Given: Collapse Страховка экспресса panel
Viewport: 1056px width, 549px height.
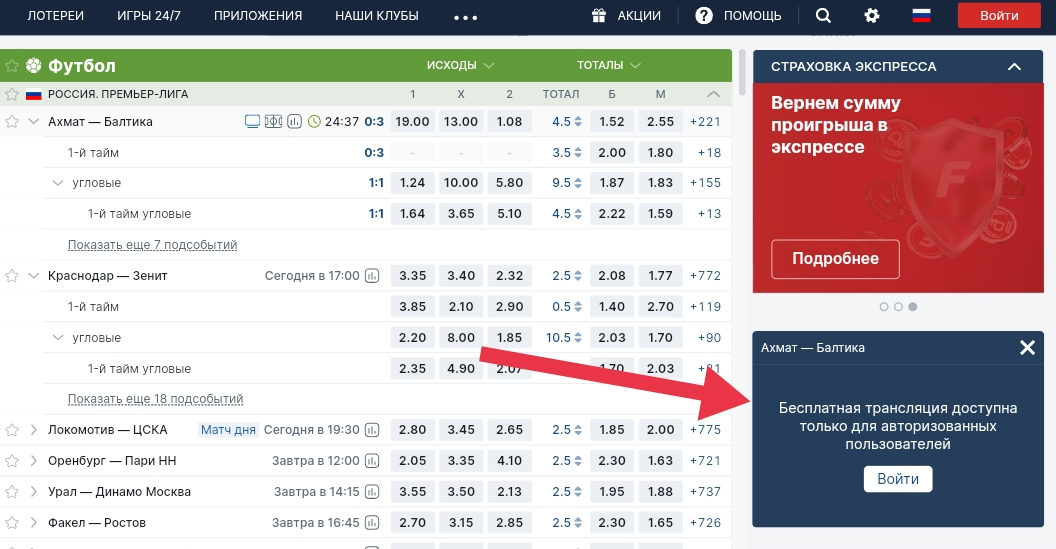Looking at the screenshot, I should pos(1014,67).
